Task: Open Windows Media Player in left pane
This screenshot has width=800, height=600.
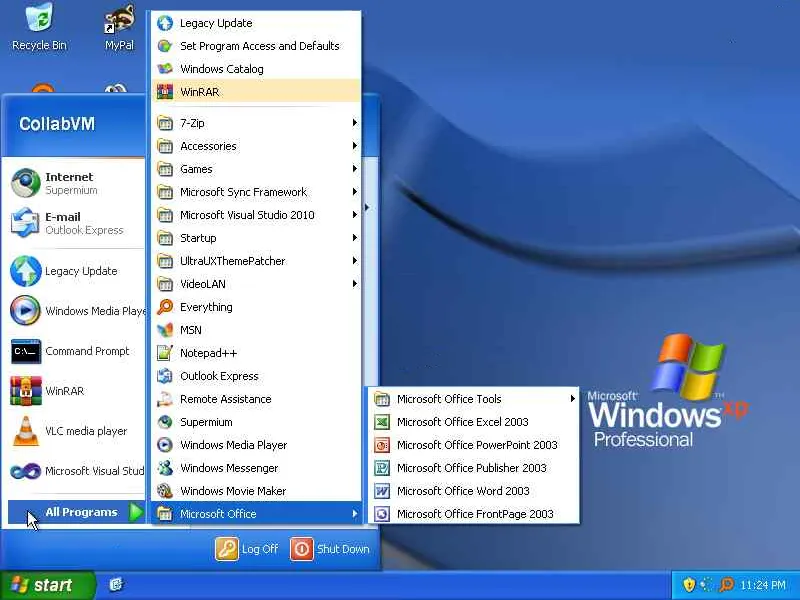Action: pos(76,311)
